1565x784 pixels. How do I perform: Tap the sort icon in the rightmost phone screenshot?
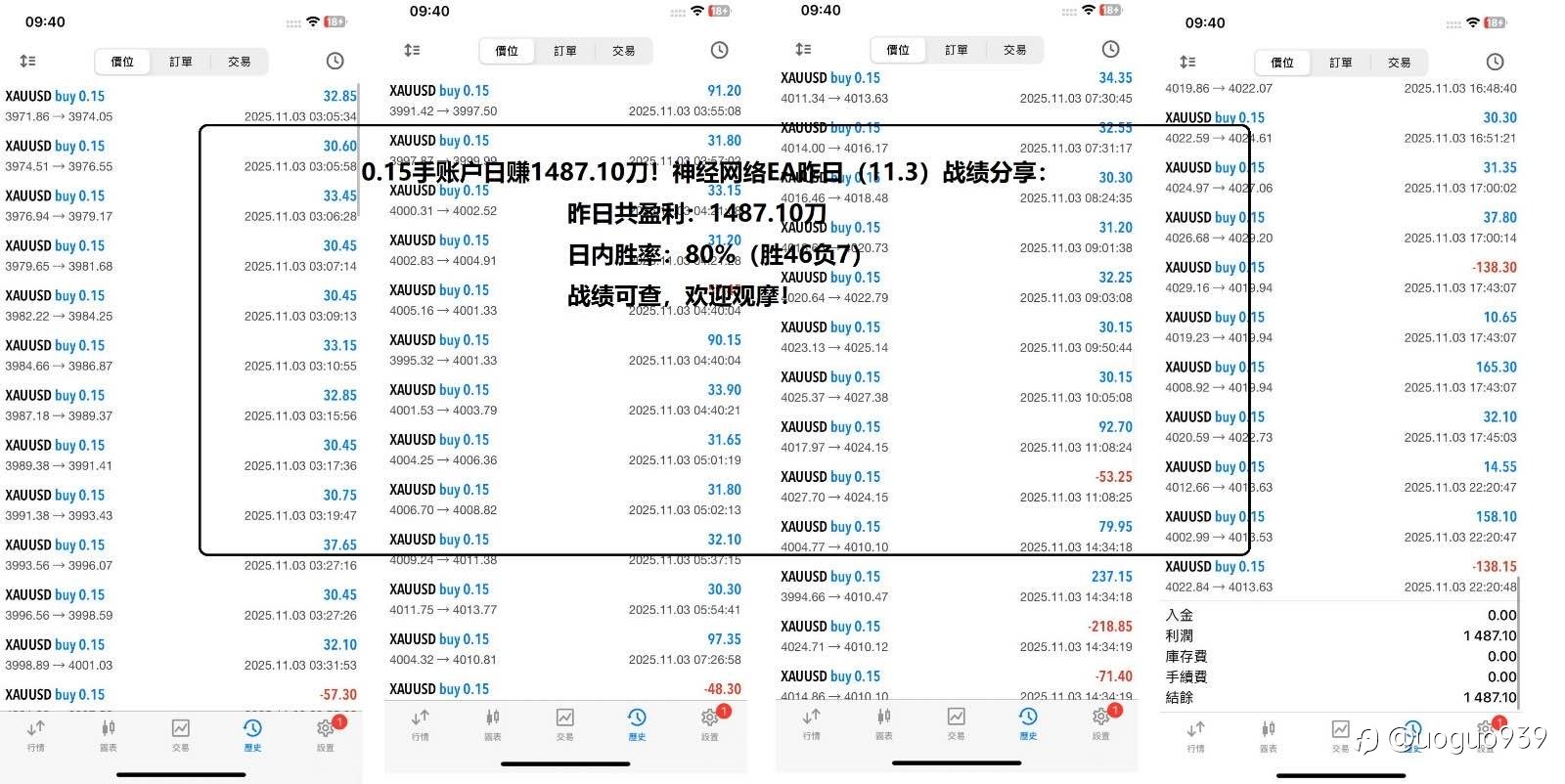1187,62
